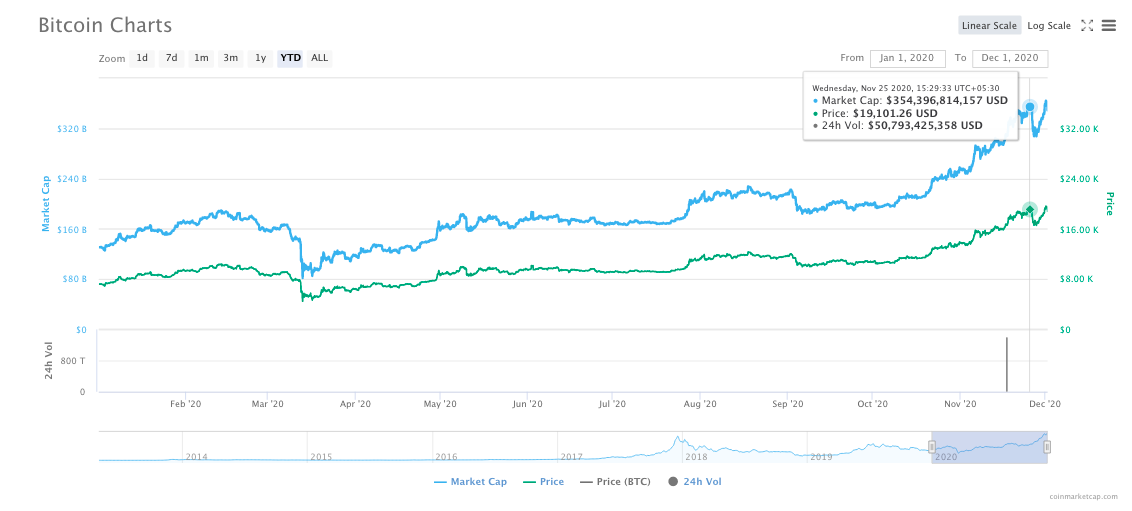
Task: Click the Nov '20 axis label
Action: [x=958, y=404]
